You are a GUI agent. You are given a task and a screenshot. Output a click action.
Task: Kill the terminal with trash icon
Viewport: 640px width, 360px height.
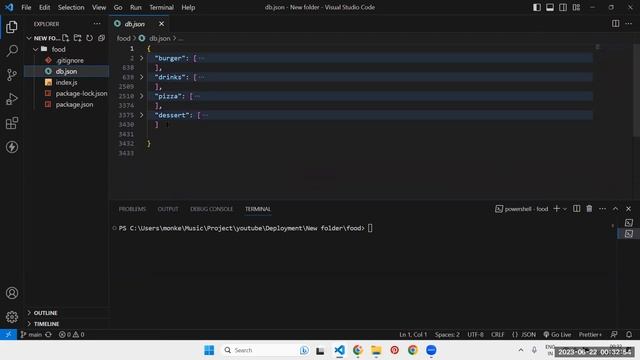[x=589, y=209]
